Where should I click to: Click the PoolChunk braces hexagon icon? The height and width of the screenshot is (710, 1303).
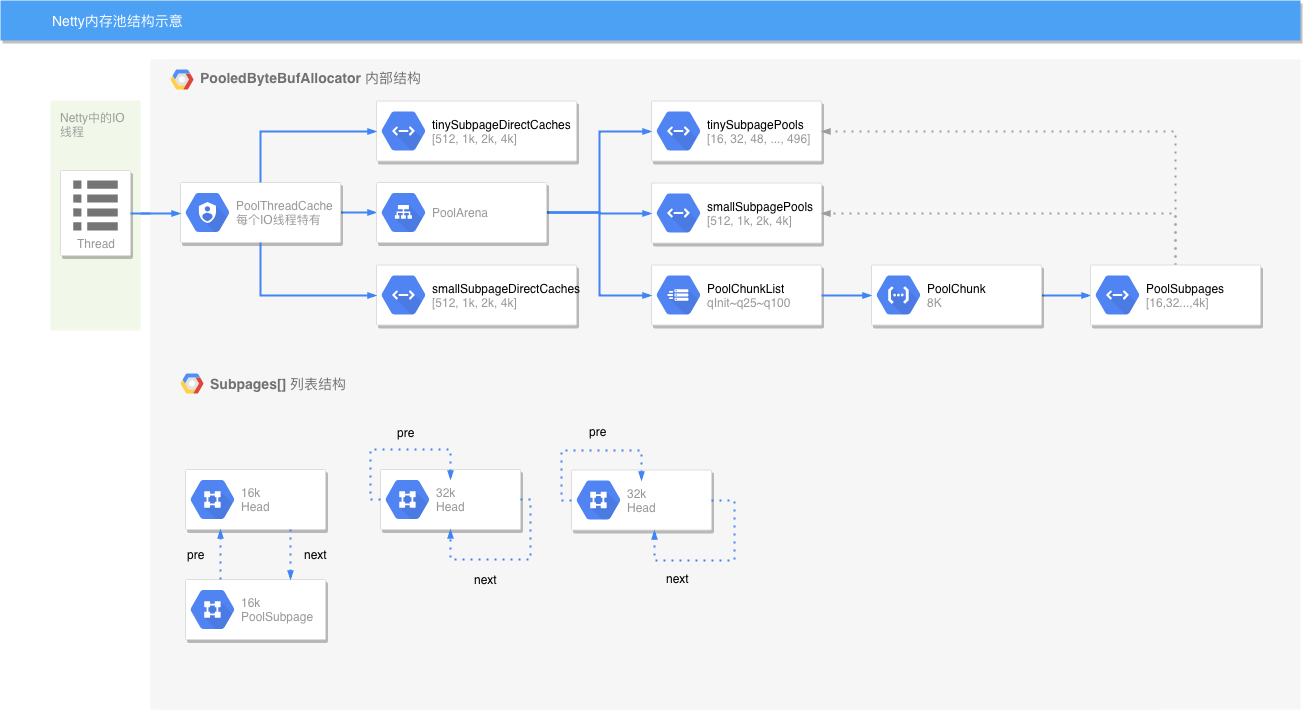(898, 295)
